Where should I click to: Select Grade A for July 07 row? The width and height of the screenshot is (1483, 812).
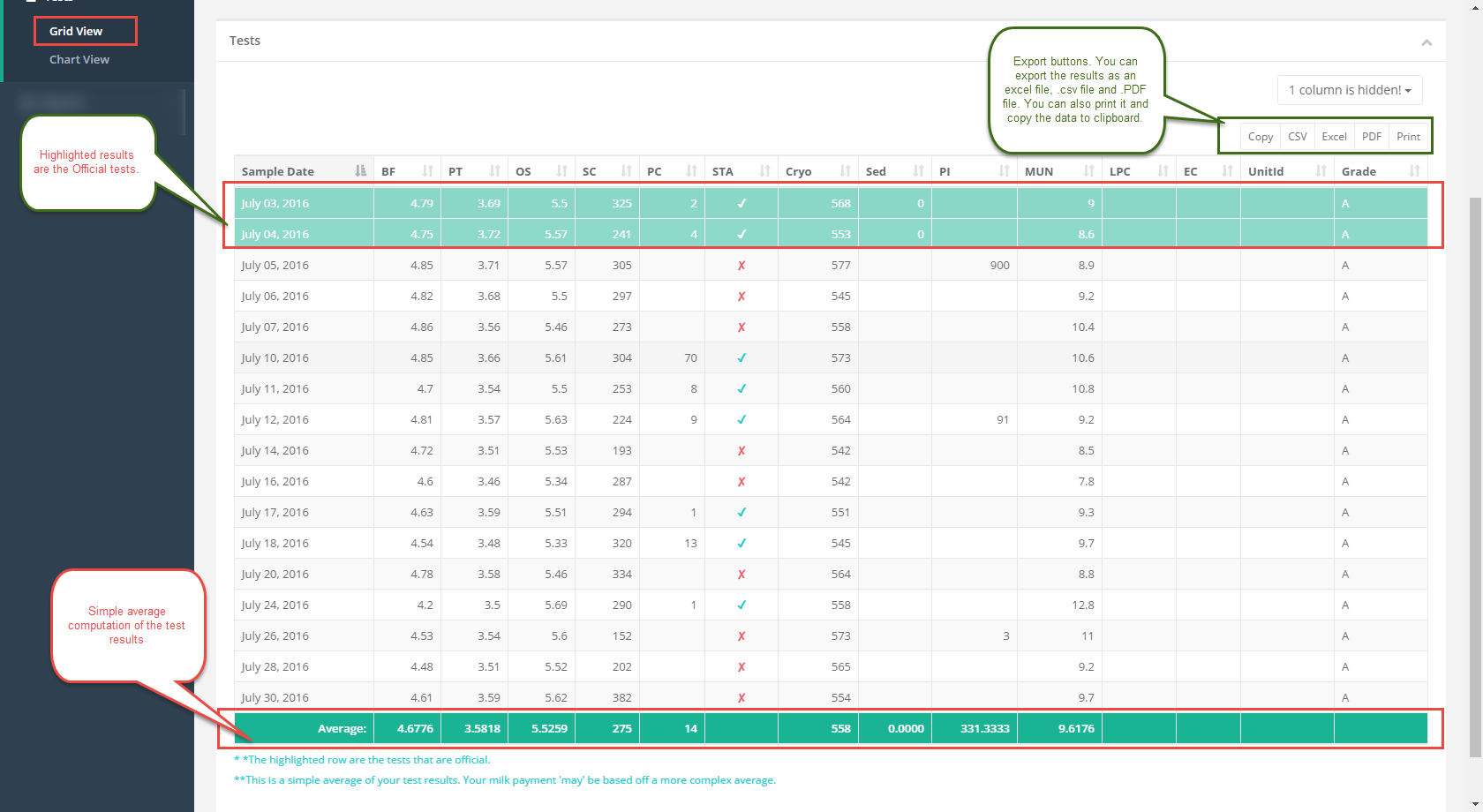(x=1345, y=327)
